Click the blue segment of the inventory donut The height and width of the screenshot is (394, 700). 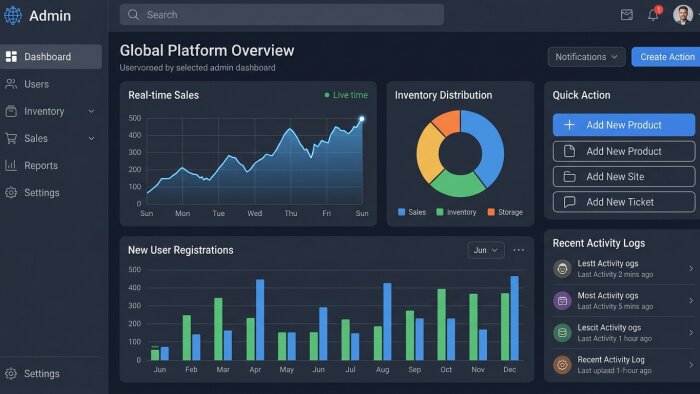tap(490, 147)
